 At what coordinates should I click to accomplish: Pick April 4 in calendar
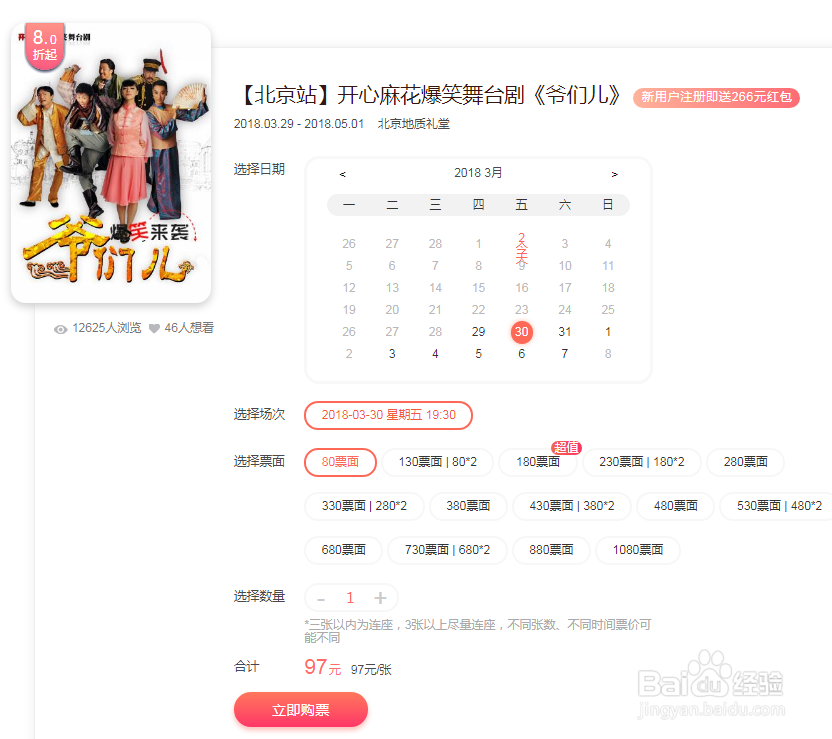point(435,353)
